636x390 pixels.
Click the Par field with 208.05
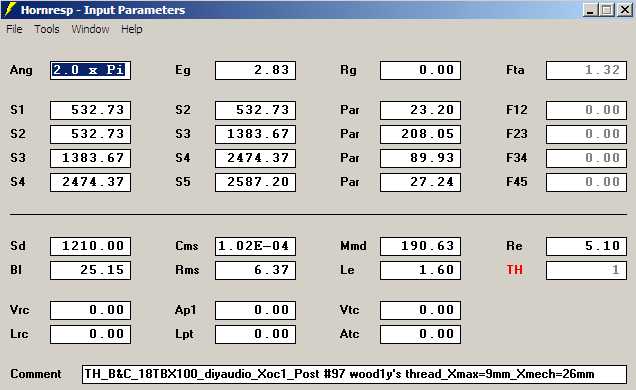coord(420,134)
